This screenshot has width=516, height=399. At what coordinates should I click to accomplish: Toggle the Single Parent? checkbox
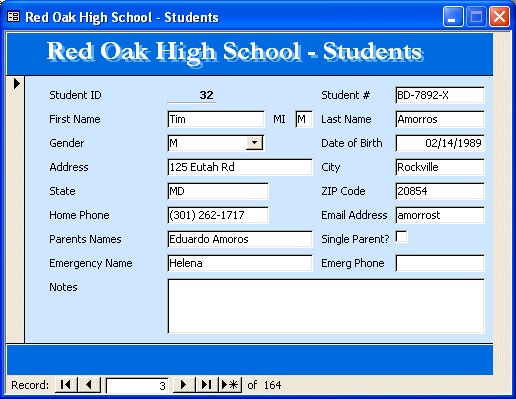coord(401,237)
